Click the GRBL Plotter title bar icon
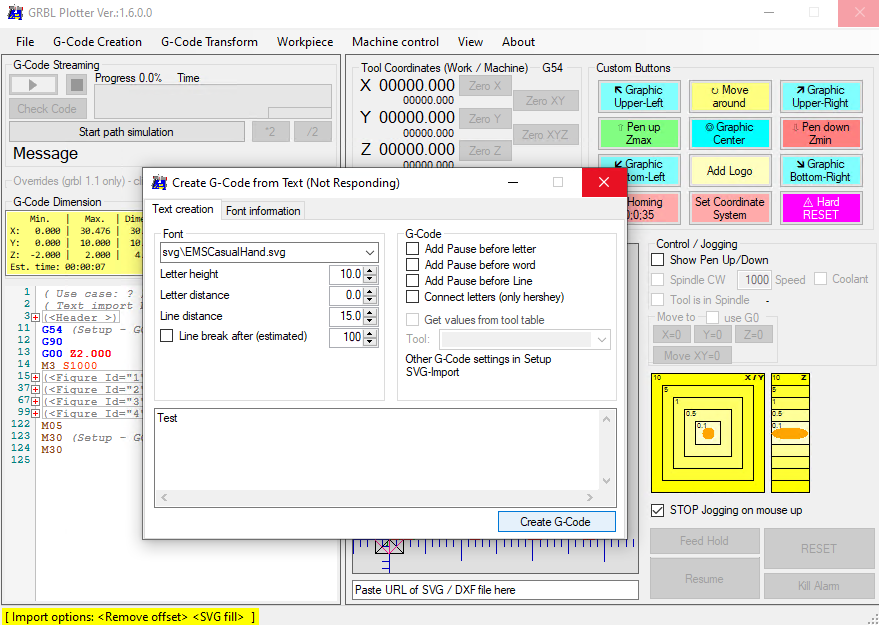This screenshot has width=879, height=625. coord(13,12)
